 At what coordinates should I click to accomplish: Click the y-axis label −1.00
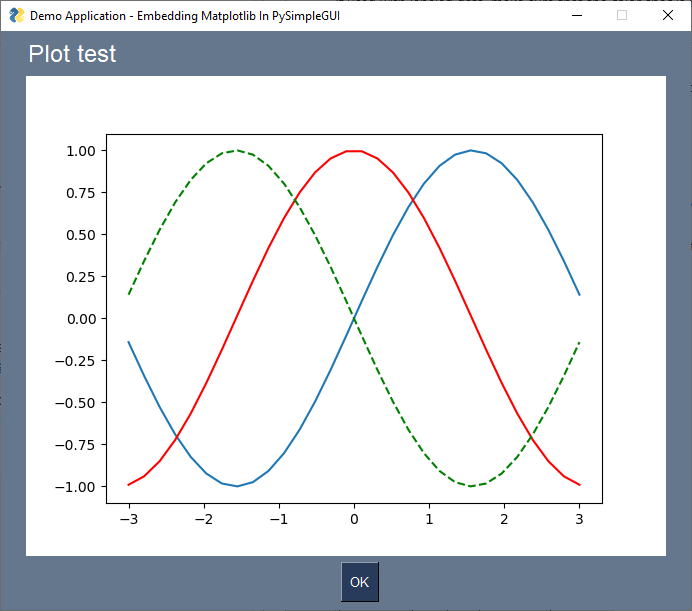(x=75, y=487)
